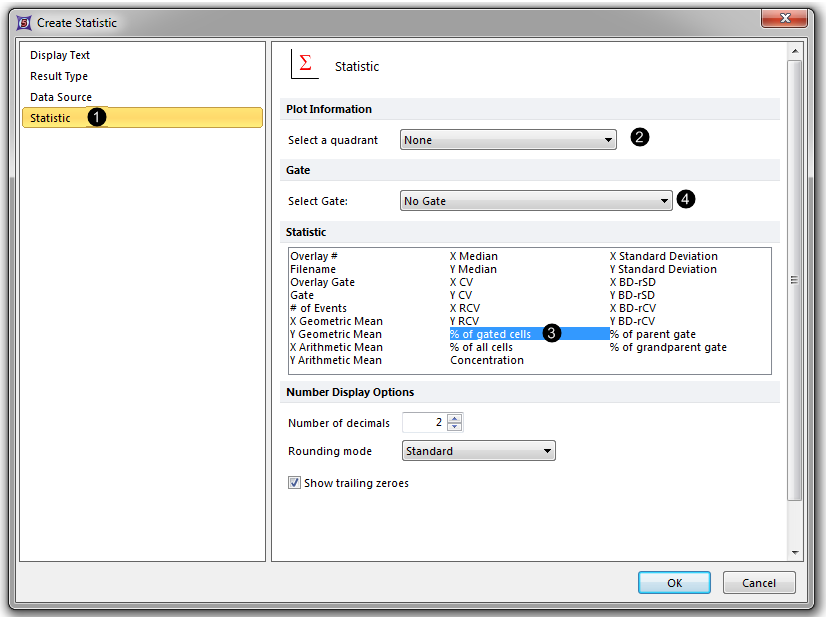Decrease the number of decimals
Image resolution: width=827 pixels, height=618 pixels.
tap(455, 427)
